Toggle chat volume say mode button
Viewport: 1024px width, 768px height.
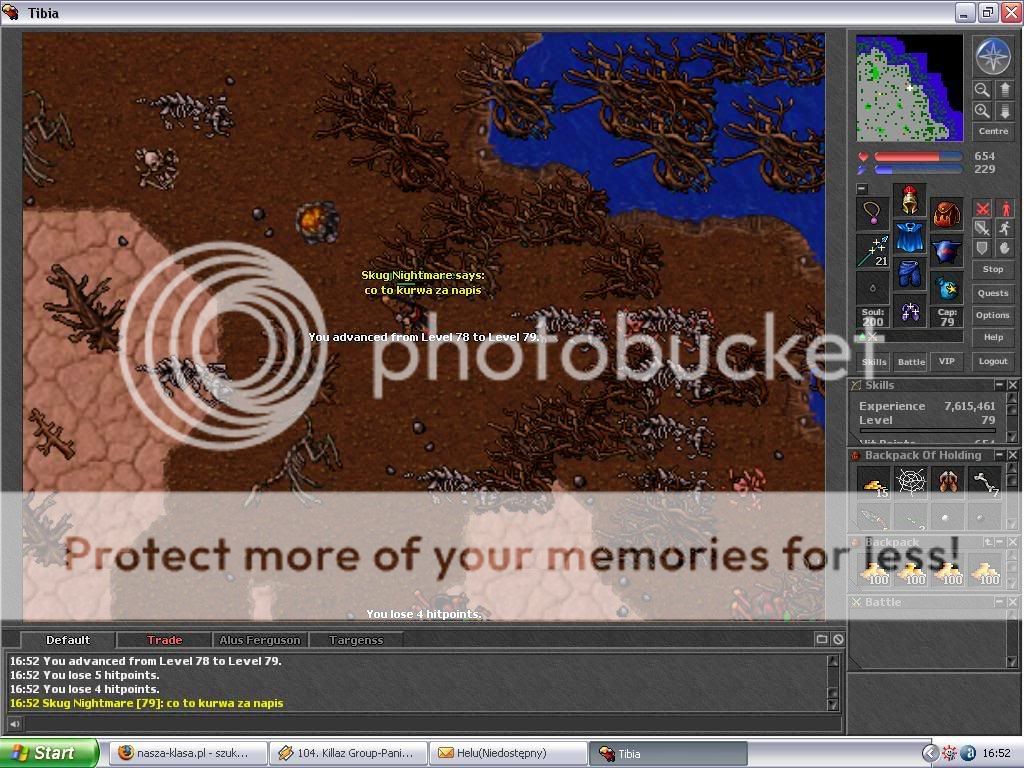point(14,724)
